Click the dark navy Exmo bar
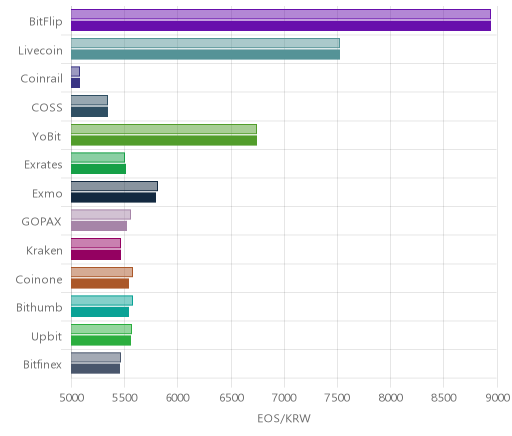The width and height of the screenshot is (512, 436). pyautogui.click(x=113, y=198)
